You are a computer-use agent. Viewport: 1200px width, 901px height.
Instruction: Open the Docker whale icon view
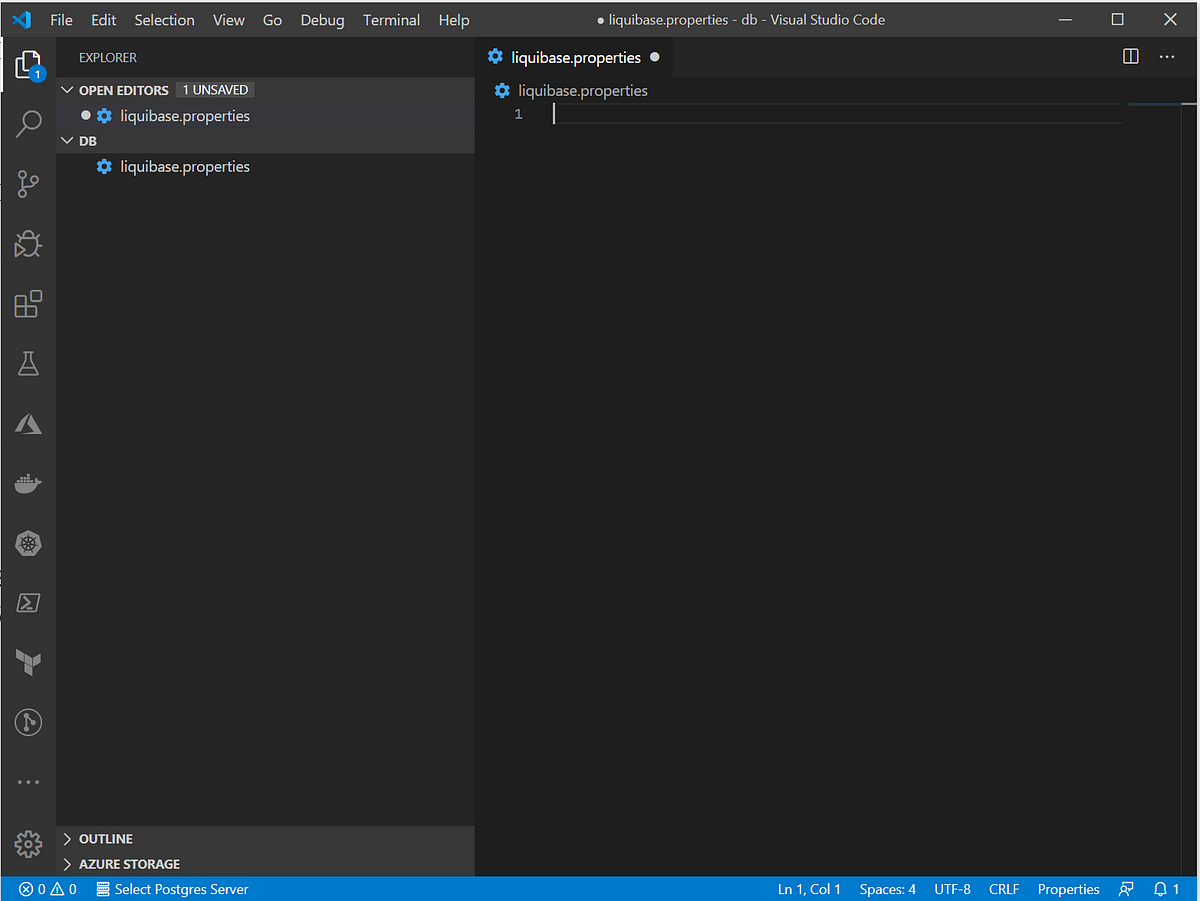coord(28,484)
